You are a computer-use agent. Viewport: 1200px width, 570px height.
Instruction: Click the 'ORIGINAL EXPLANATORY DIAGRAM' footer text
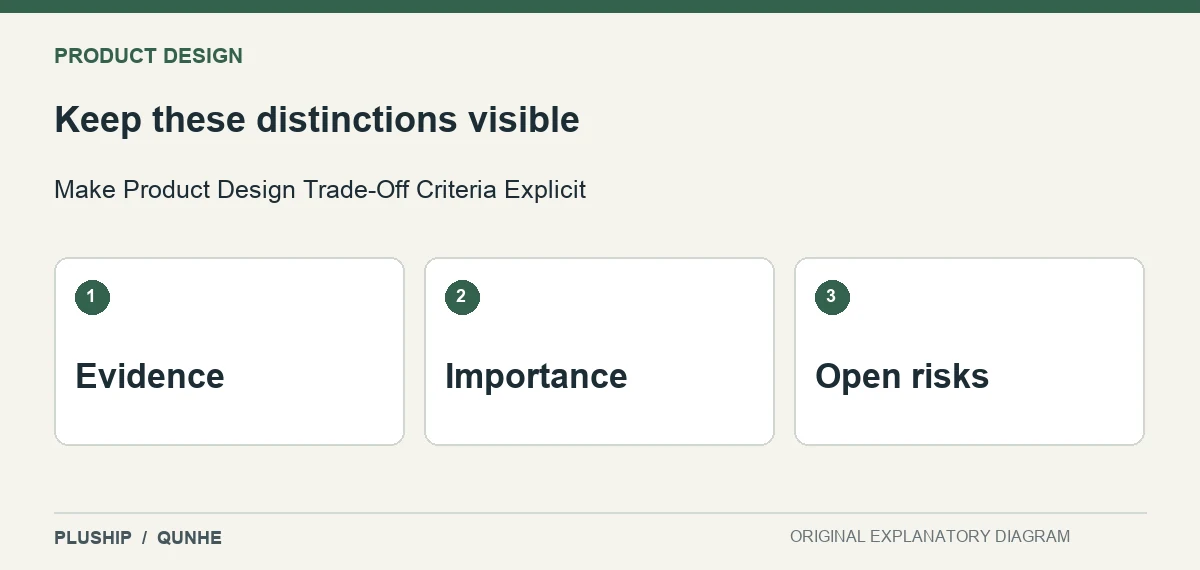[x=930, y=537]
